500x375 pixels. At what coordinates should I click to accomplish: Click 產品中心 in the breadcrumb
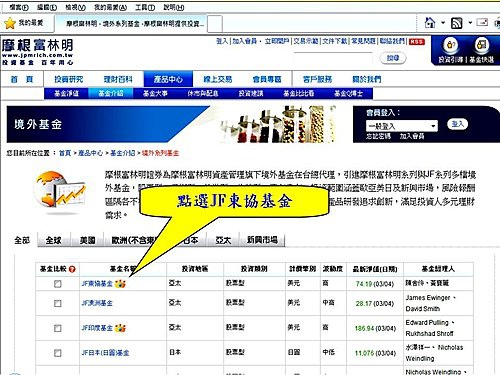(90, 153)
